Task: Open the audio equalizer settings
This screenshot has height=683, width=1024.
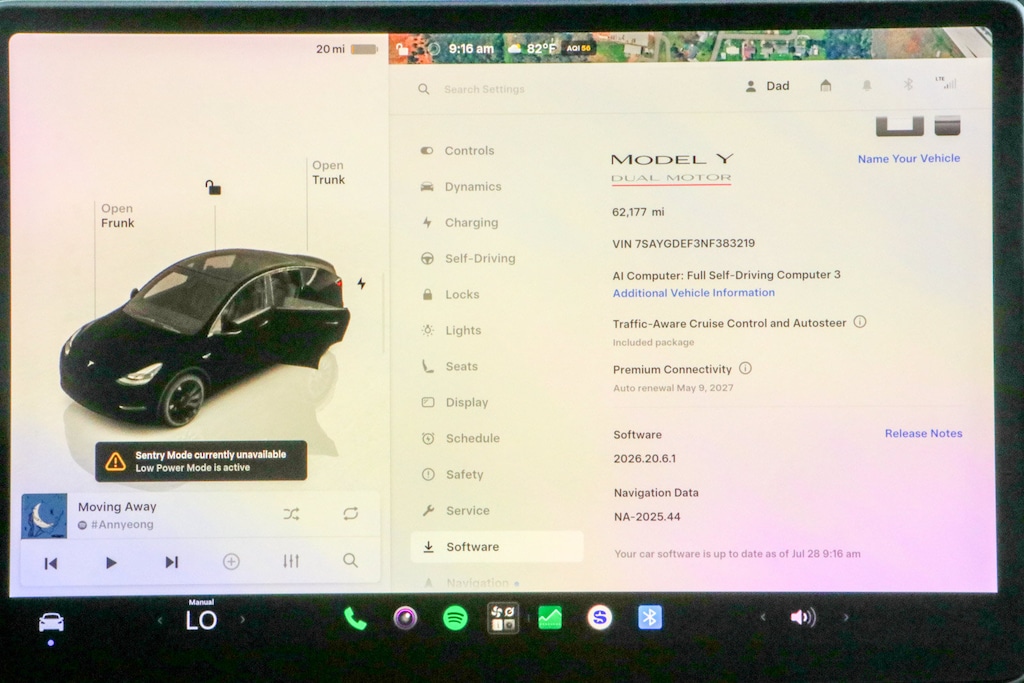Action: coord(291,561)
